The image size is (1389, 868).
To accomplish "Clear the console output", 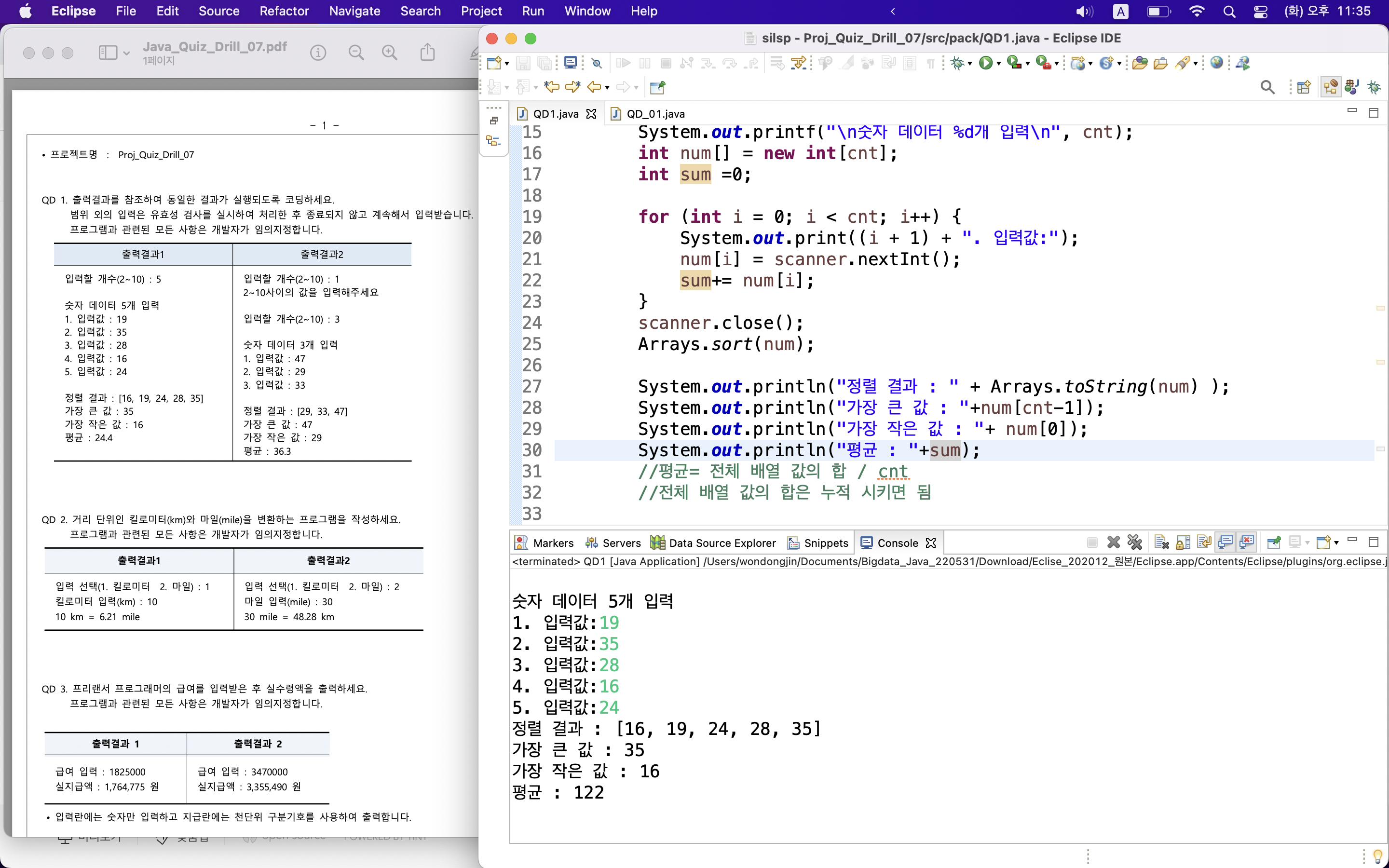I will tap(1162, 542).
